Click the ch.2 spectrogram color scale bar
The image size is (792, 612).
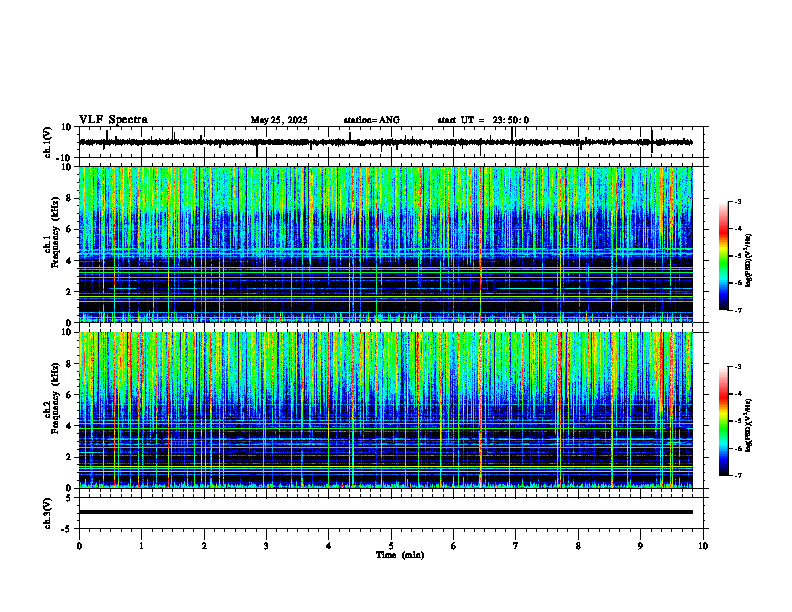coord(723,421)
